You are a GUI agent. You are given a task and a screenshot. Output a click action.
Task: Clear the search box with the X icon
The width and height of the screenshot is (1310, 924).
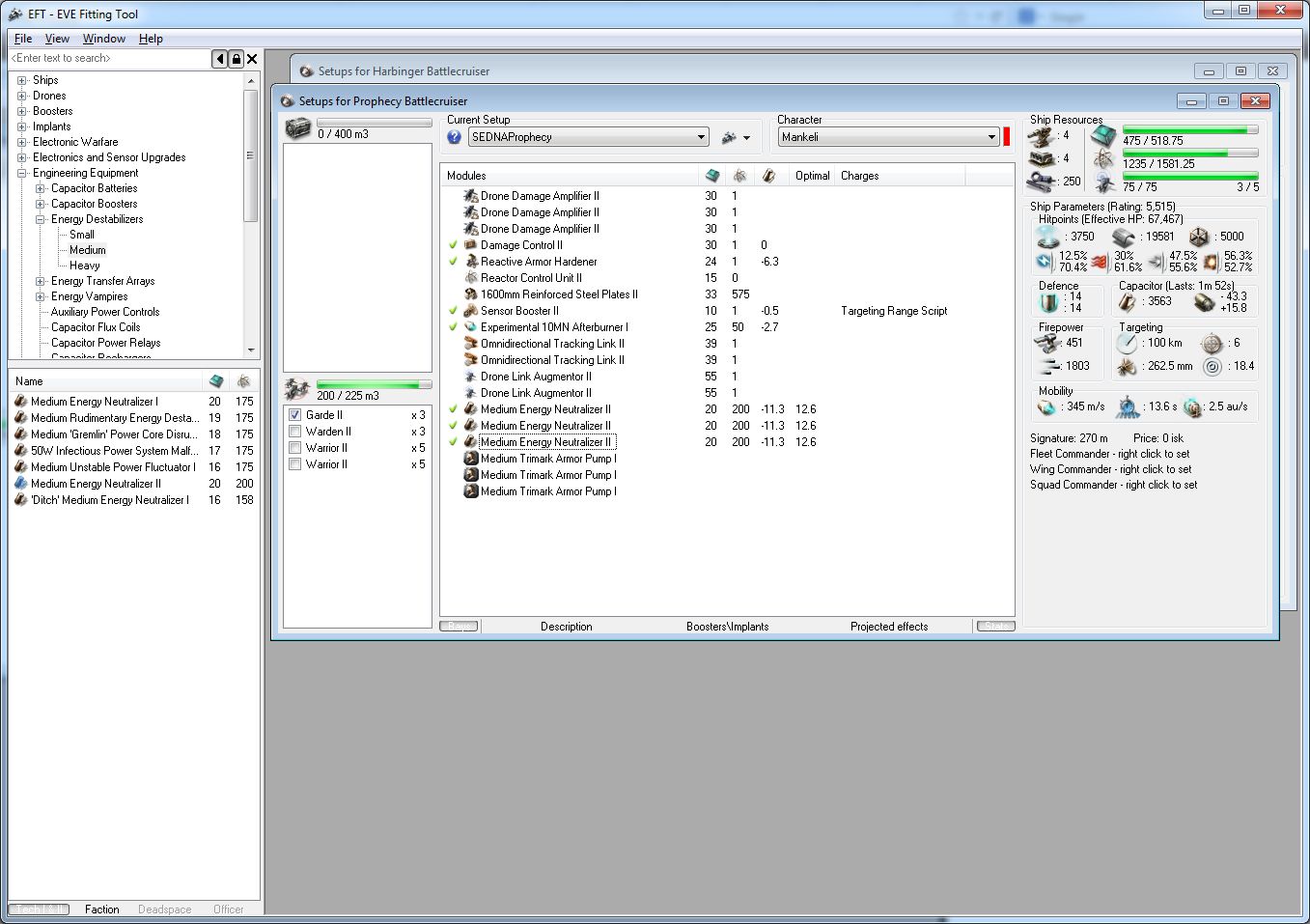[252, 59]
